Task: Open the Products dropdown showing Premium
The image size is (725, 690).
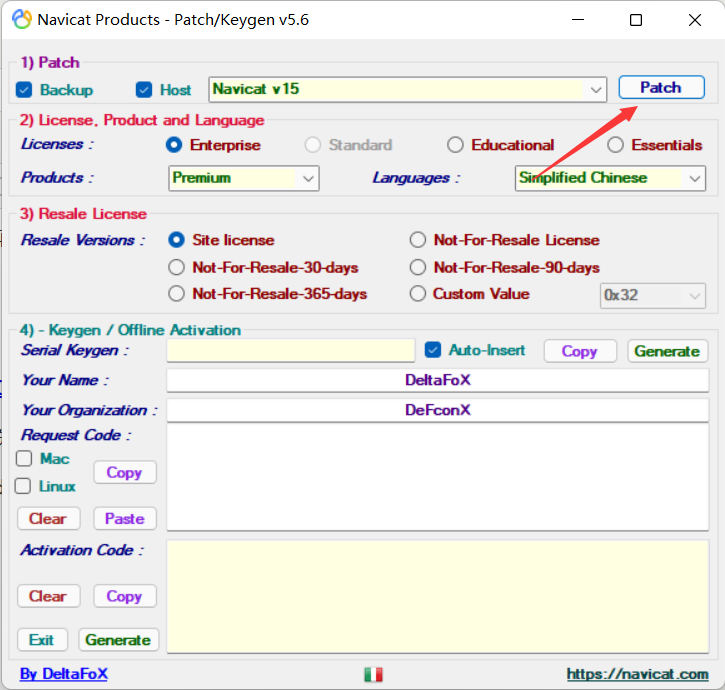Action: click(308, 179)
